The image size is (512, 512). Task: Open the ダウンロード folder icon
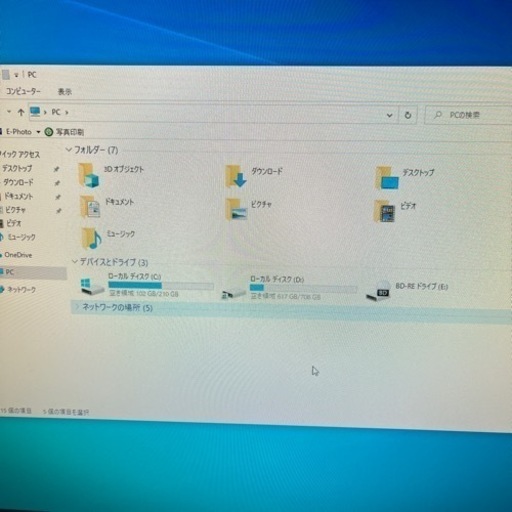point(236,177)
